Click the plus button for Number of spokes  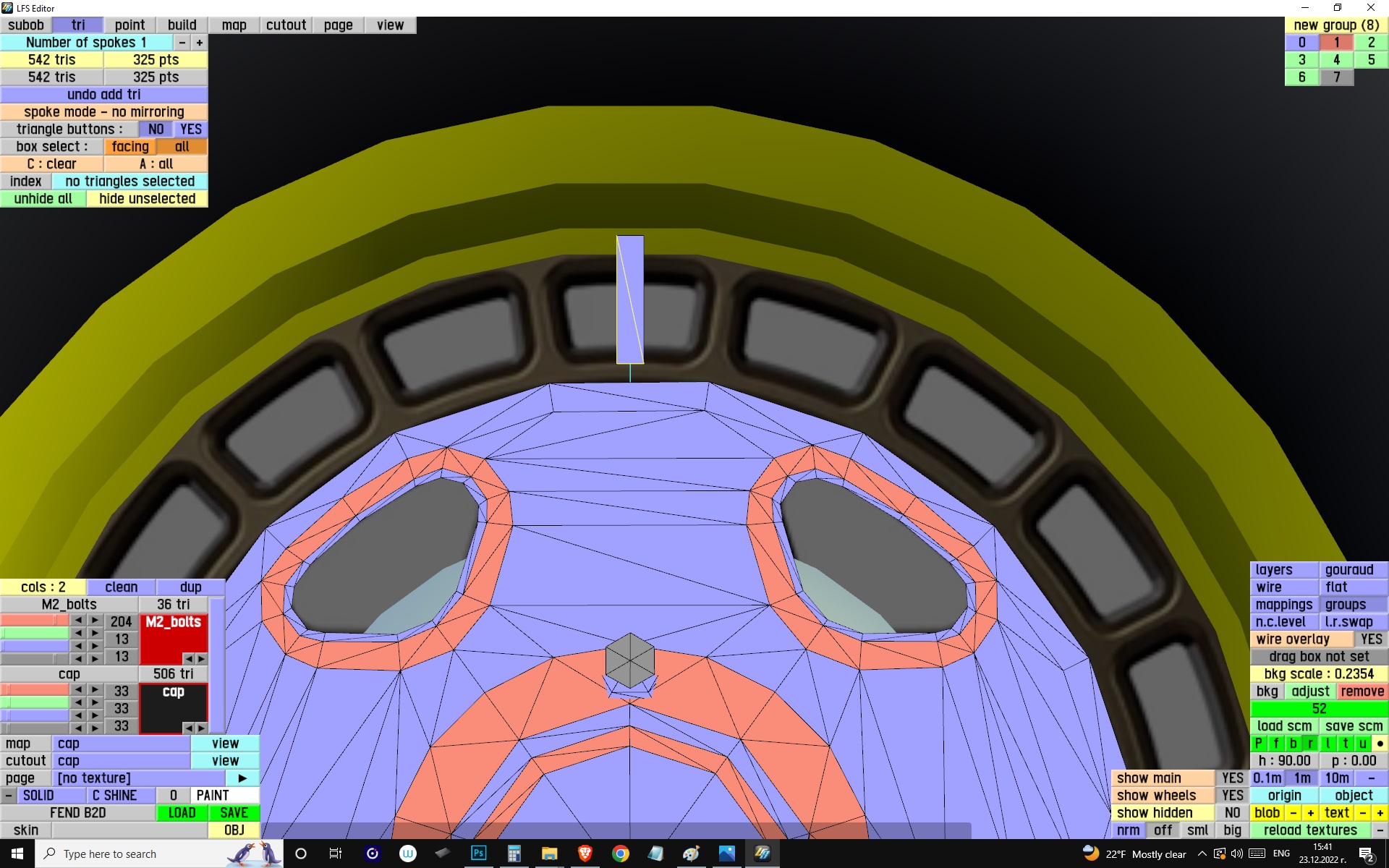coord(200,43)
